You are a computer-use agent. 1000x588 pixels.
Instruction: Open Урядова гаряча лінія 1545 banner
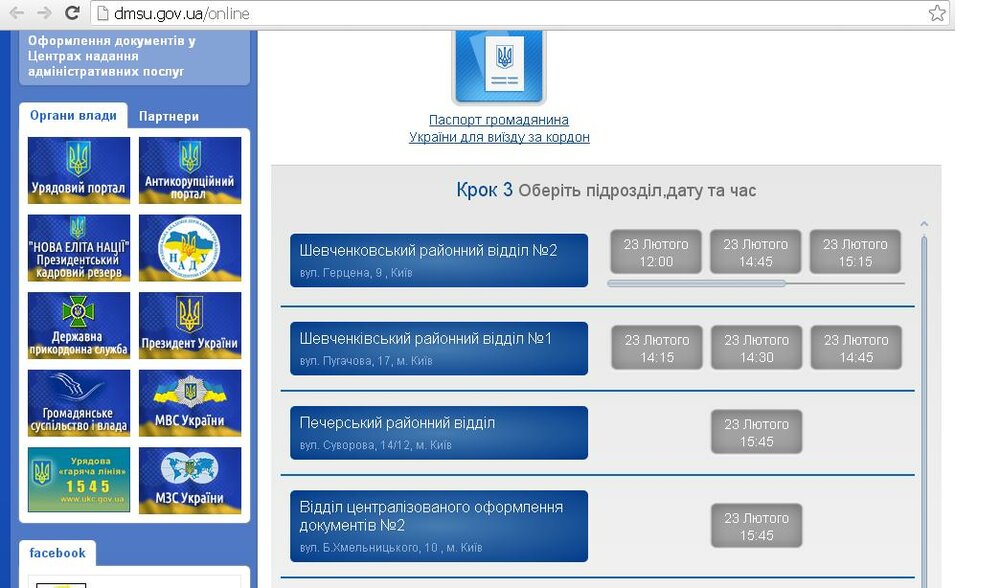[79, 480]
